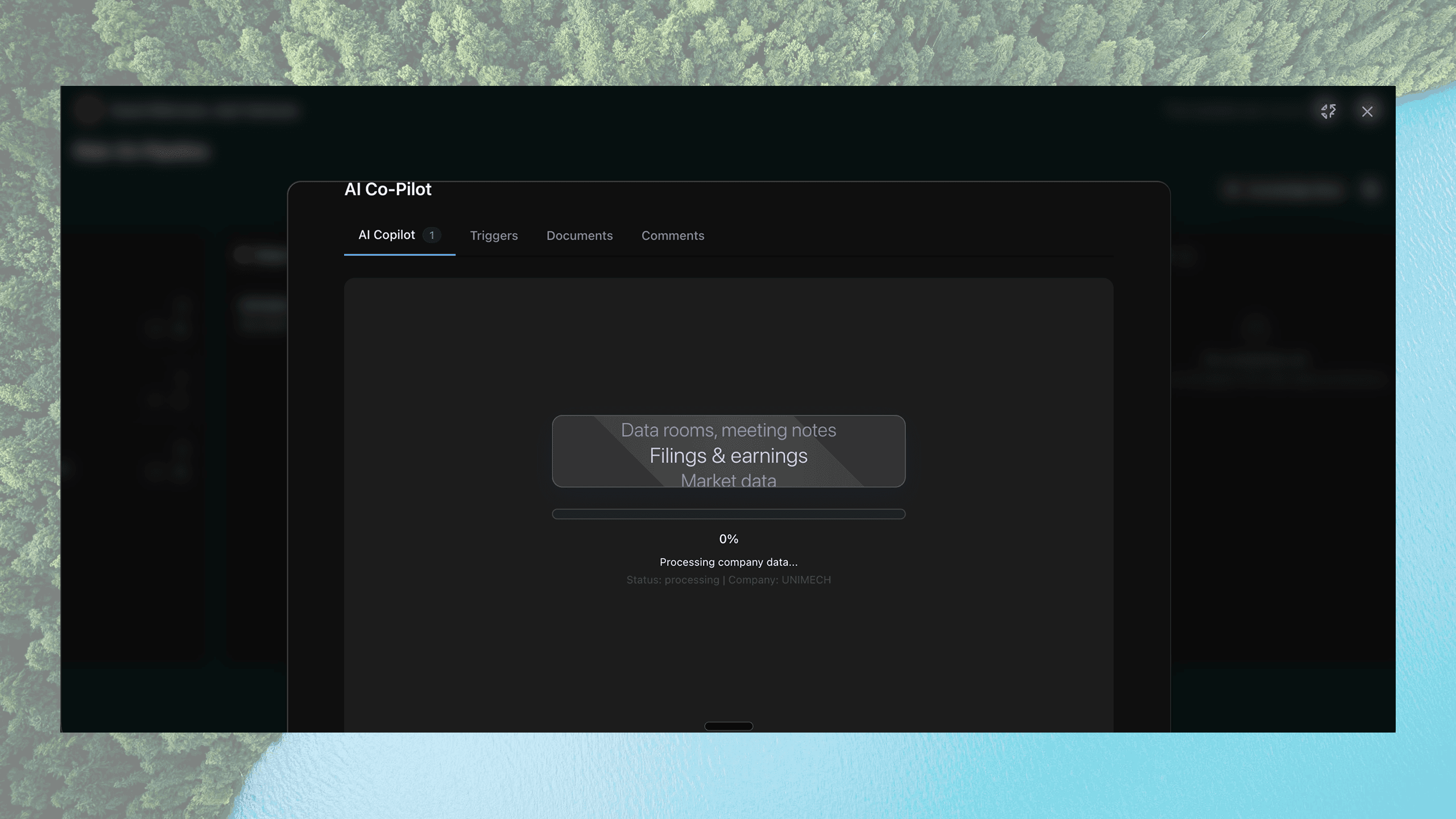The width and height of the screenshot is (1456, 819).
Task: Click the bottom drag handle pill
Action: coord(729,726)
